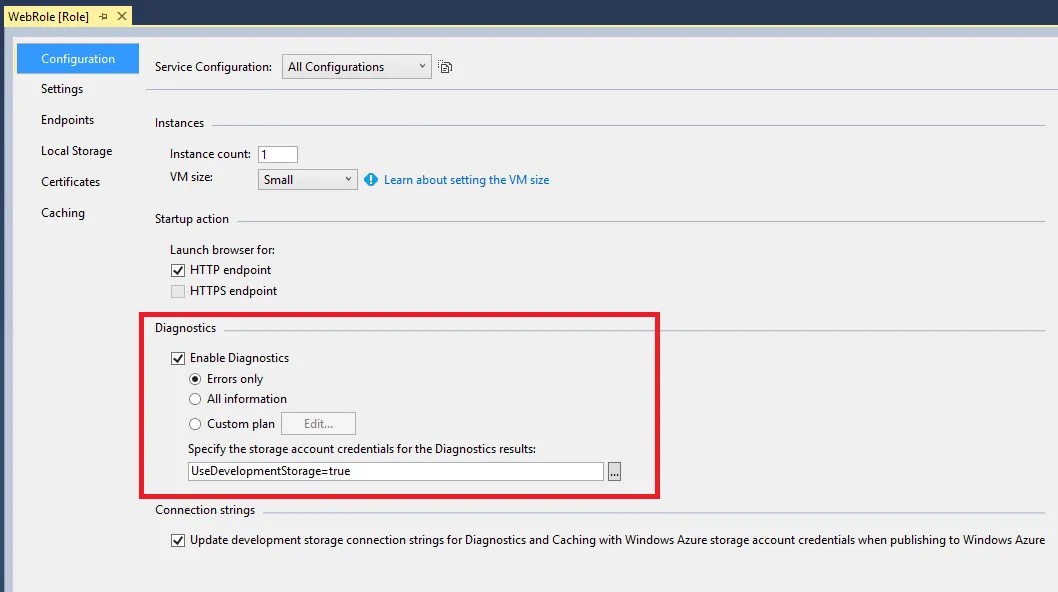Viewport: 1058px width, 592px height.
Task: Go to the Endpoints tab
Action: click(67, 119)
